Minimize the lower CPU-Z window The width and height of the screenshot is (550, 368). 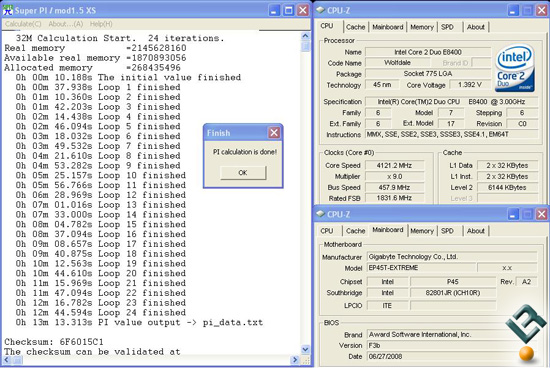coord(512,214)
